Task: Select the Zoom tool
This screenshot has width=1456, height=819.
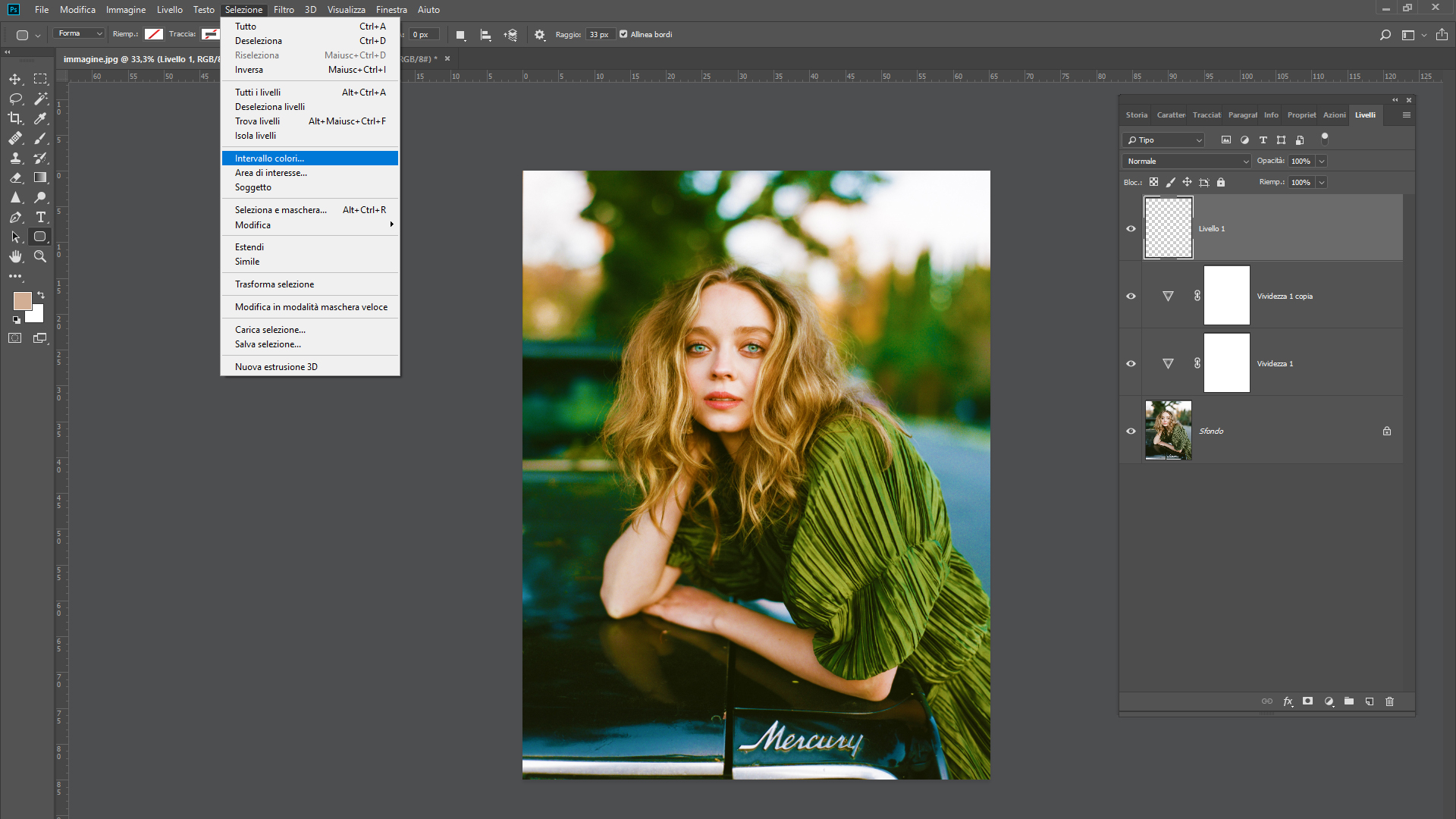Action: coord(41,256)
